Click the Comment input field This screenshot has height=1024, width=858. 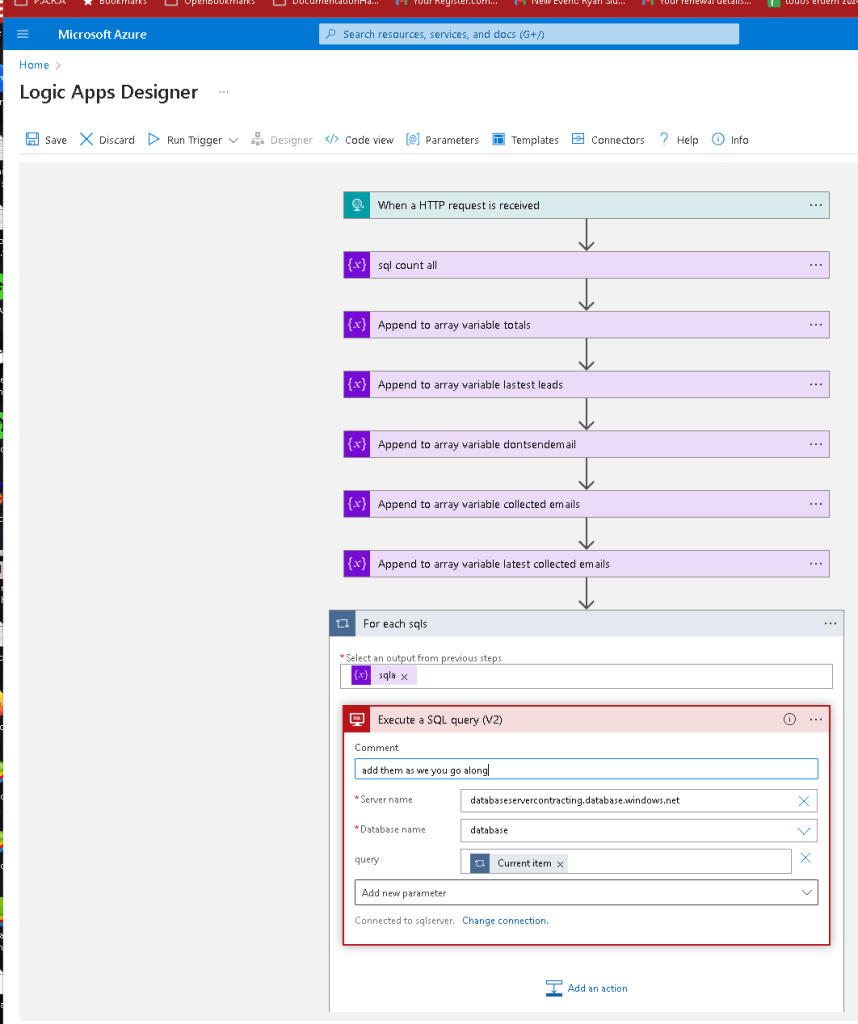586,769
